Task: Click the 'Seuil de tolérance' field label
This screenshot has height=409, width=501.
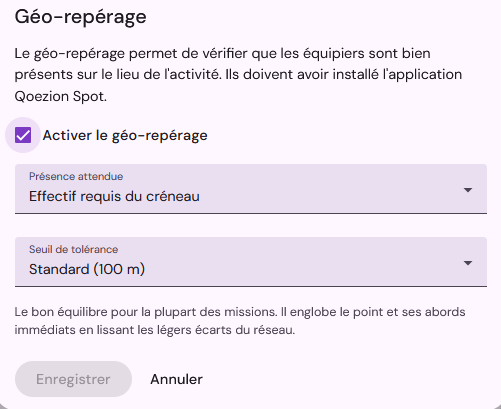Action: pyautogui.click(x=73, y=249)
